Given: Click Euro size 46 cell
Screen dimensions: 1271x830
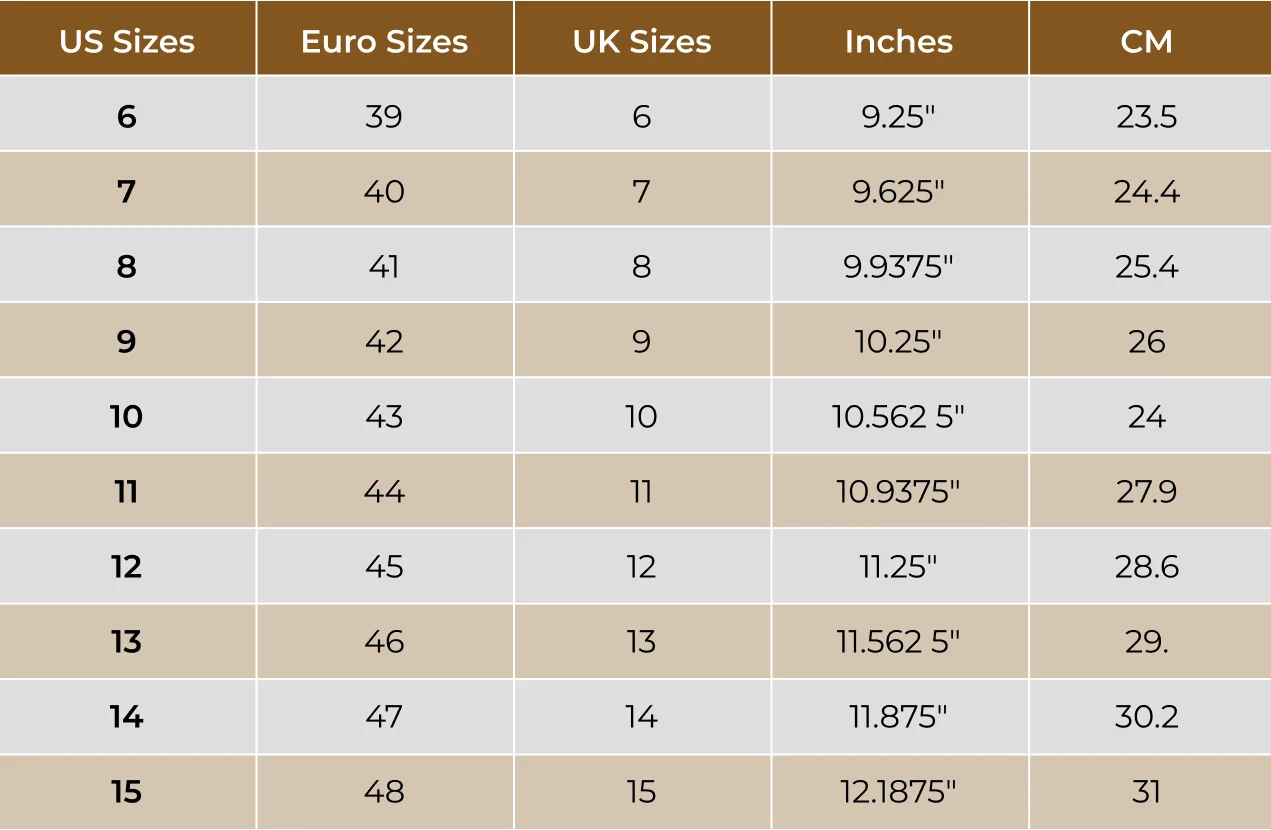Looking at the screenshot, I should pyautogui.click(x=384, y=641).
